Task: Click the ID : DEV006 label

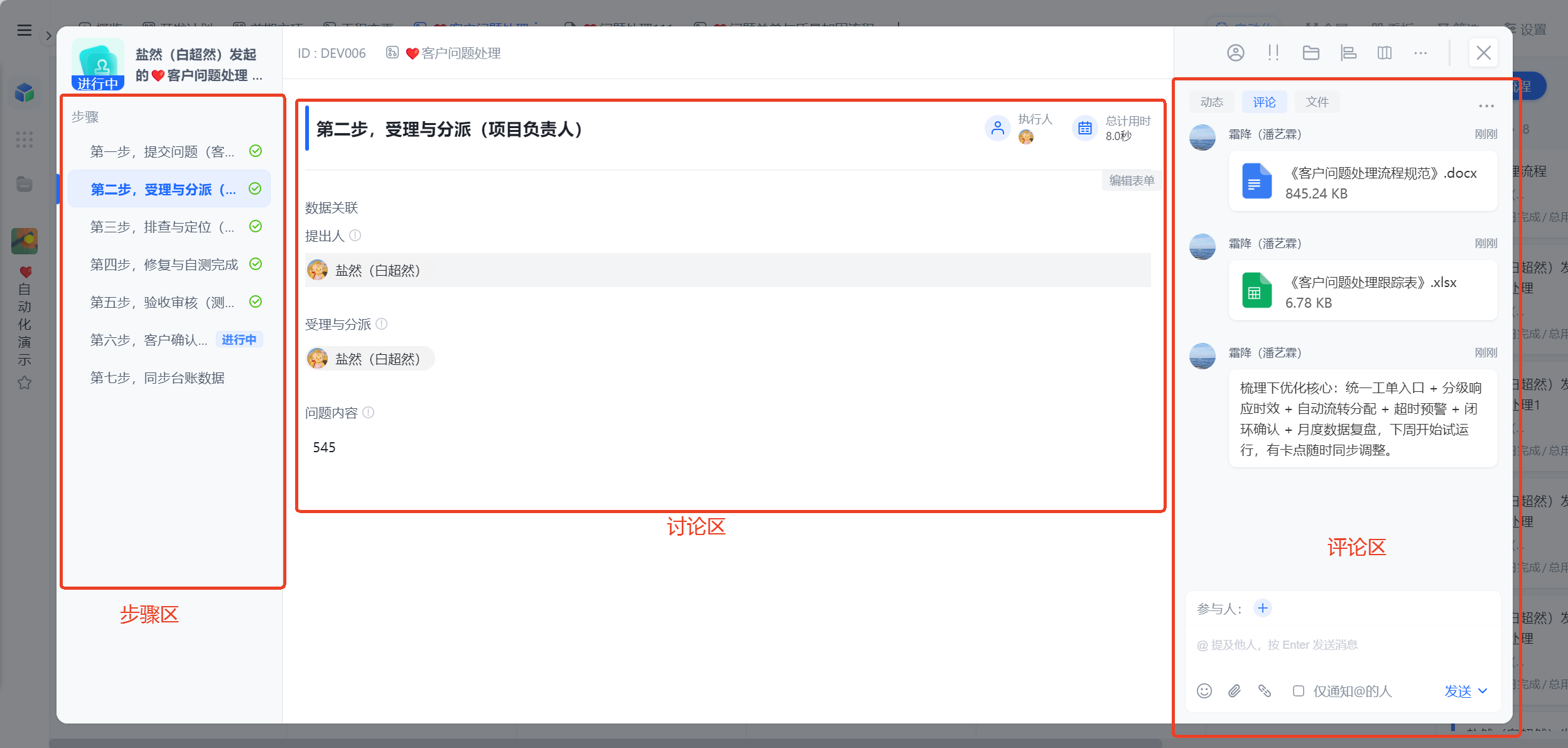Action: click(x=332, y=53)
